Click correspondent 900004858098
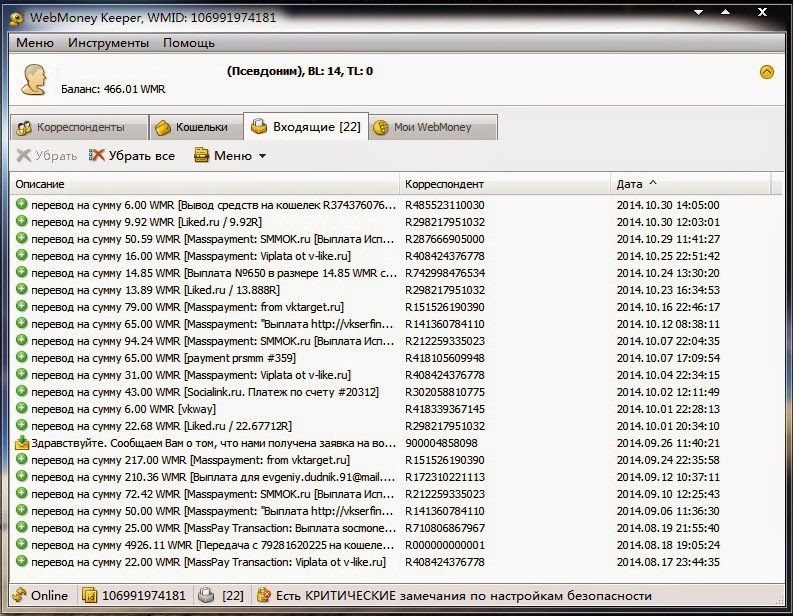 pos(441,443)
